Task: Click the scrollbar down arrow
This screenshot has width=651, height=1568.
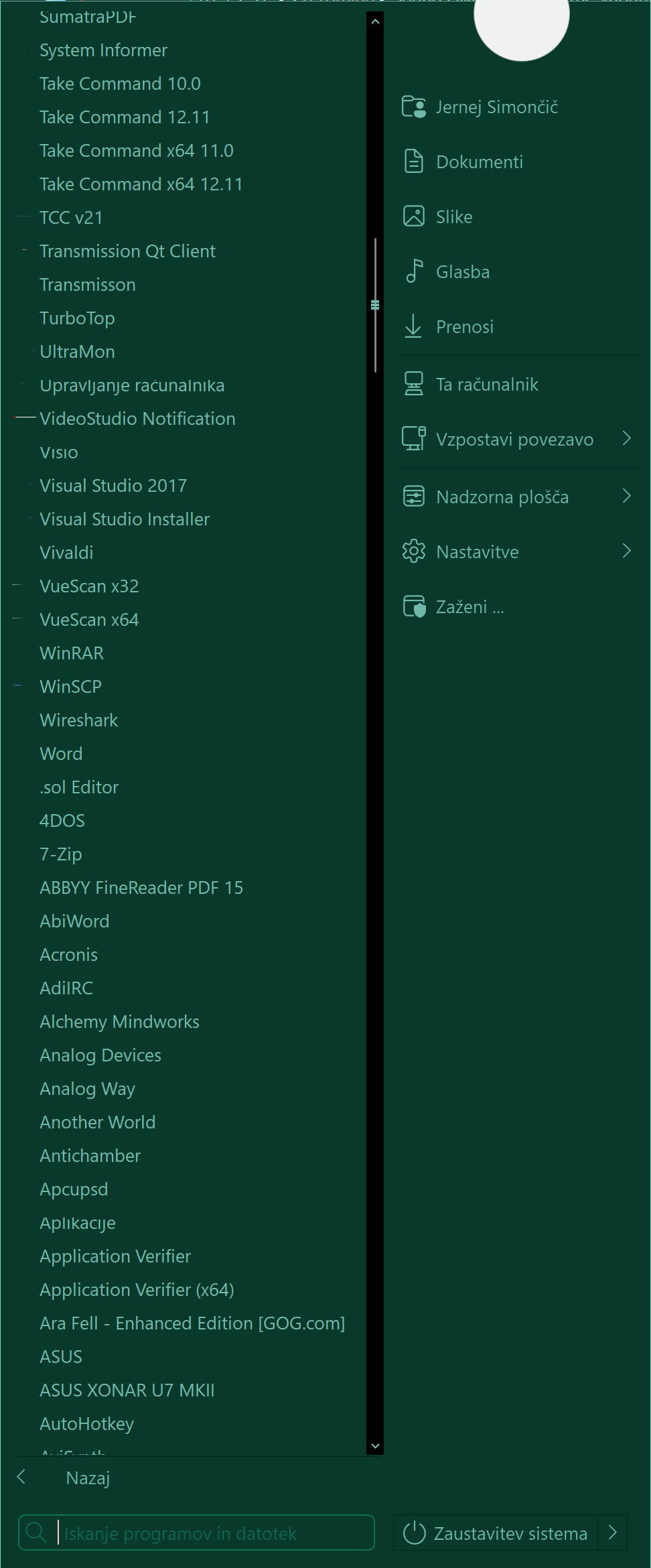Action: (x=375, y=1445)
